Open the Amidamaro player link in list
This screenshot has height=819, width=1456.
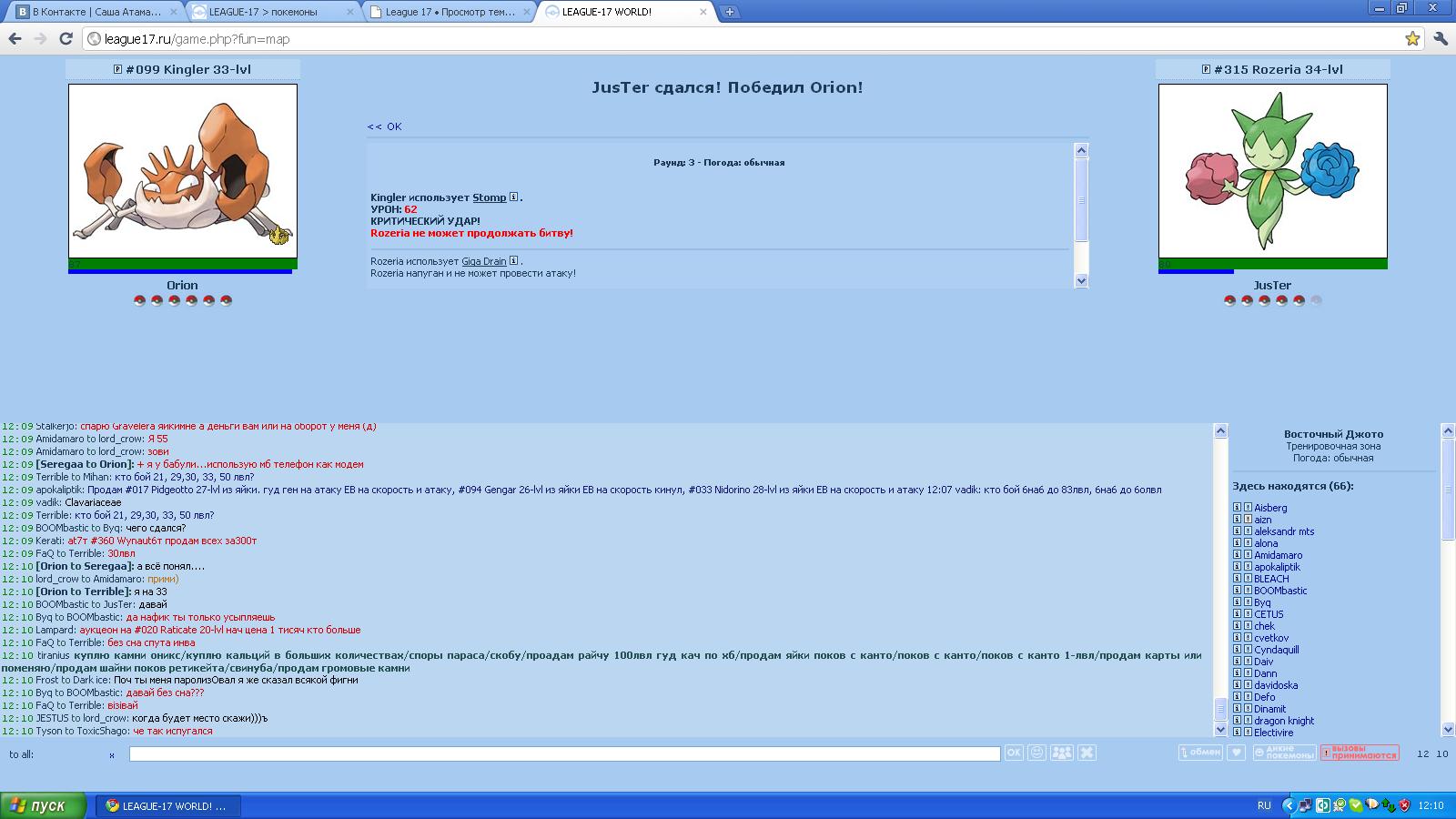[1278, 555]
